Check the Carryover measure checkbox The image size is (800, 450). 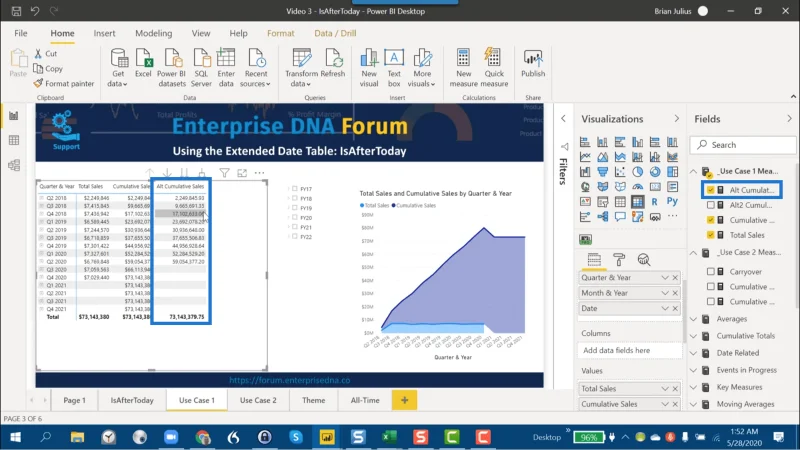[x=710, y=271]
